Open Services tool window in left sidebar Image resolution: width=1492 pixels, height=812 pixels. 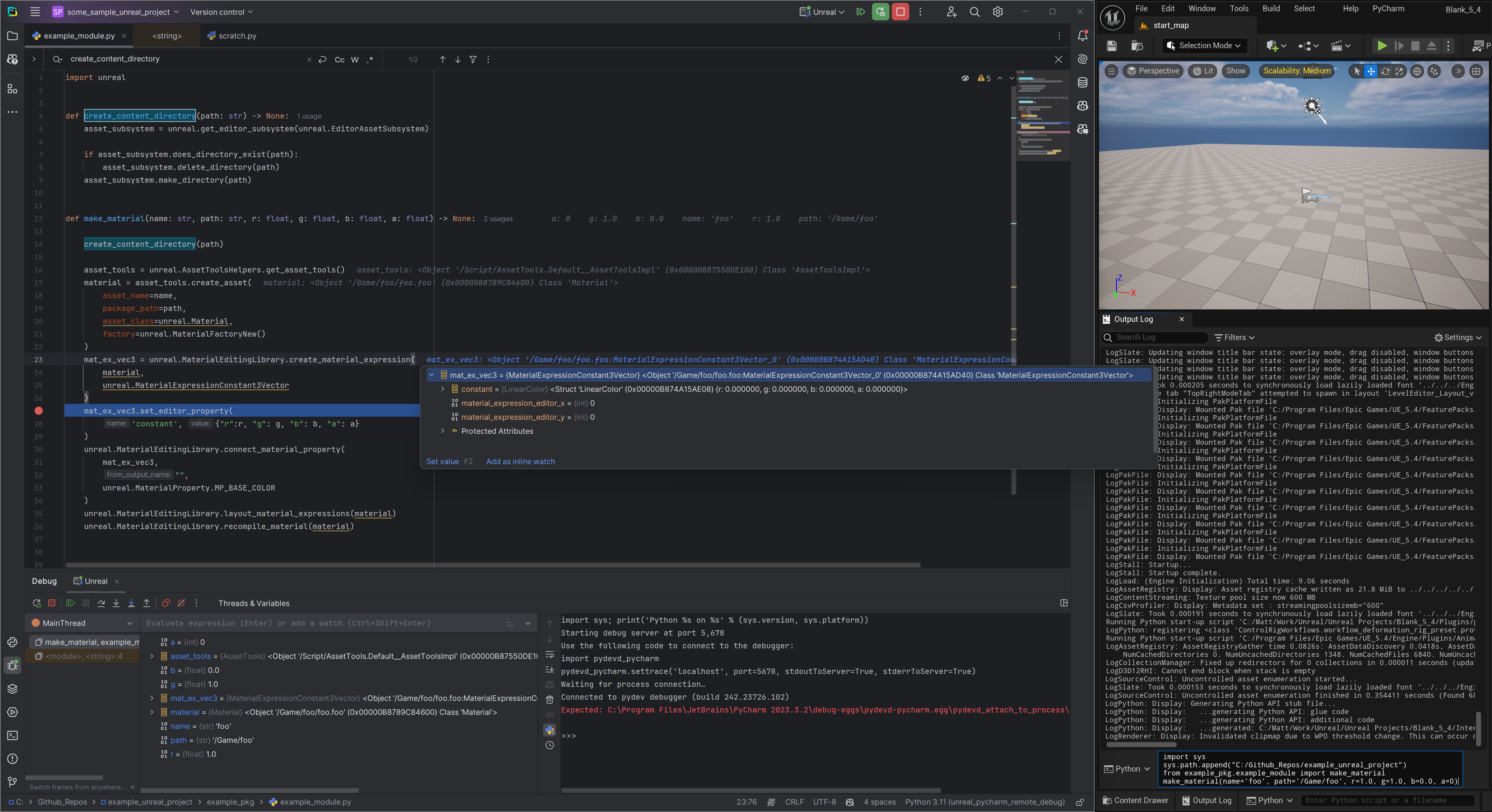coord(12,712)
